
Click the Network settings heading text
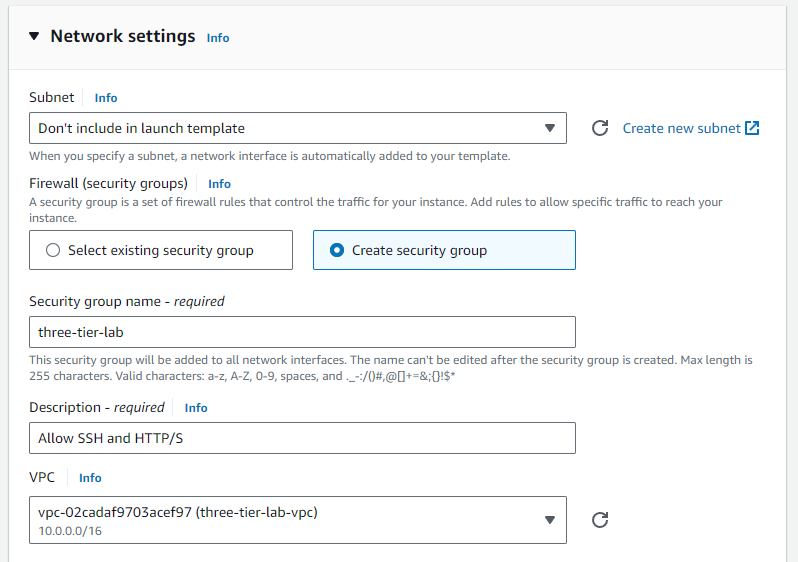click(x=123, y=37)
